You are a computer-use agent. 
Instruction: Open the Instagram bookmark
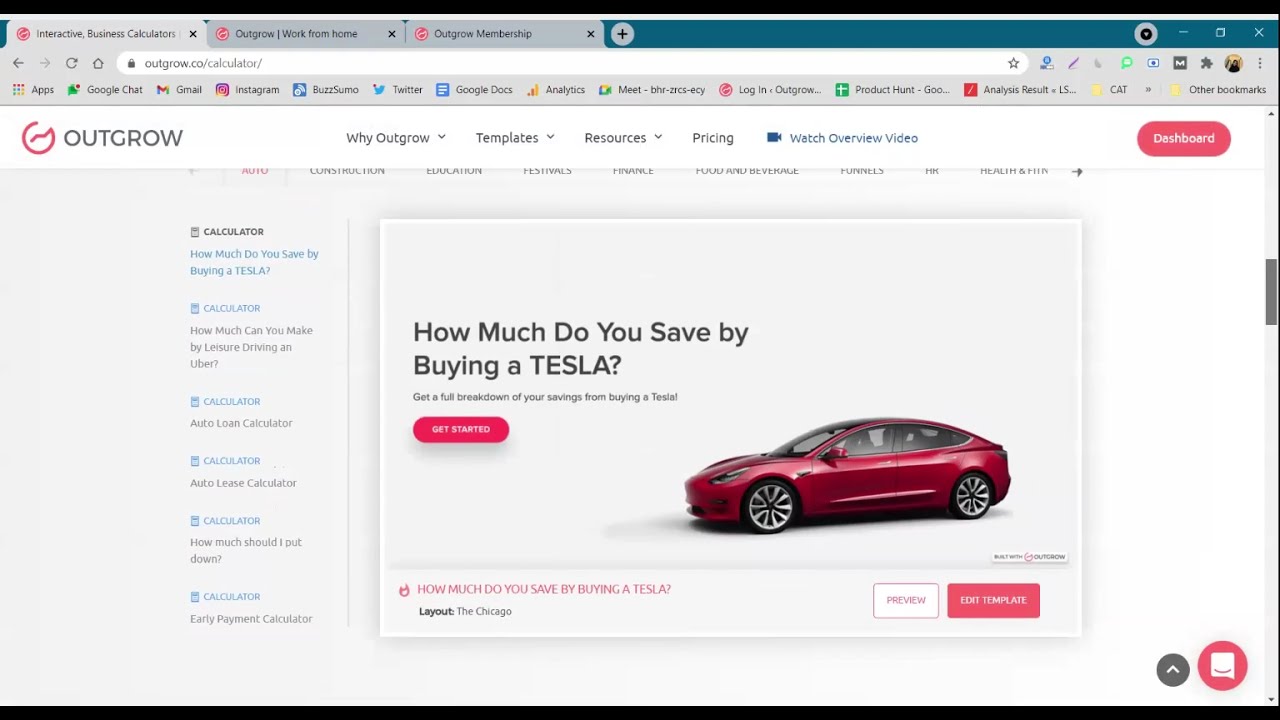coord(248,90)
